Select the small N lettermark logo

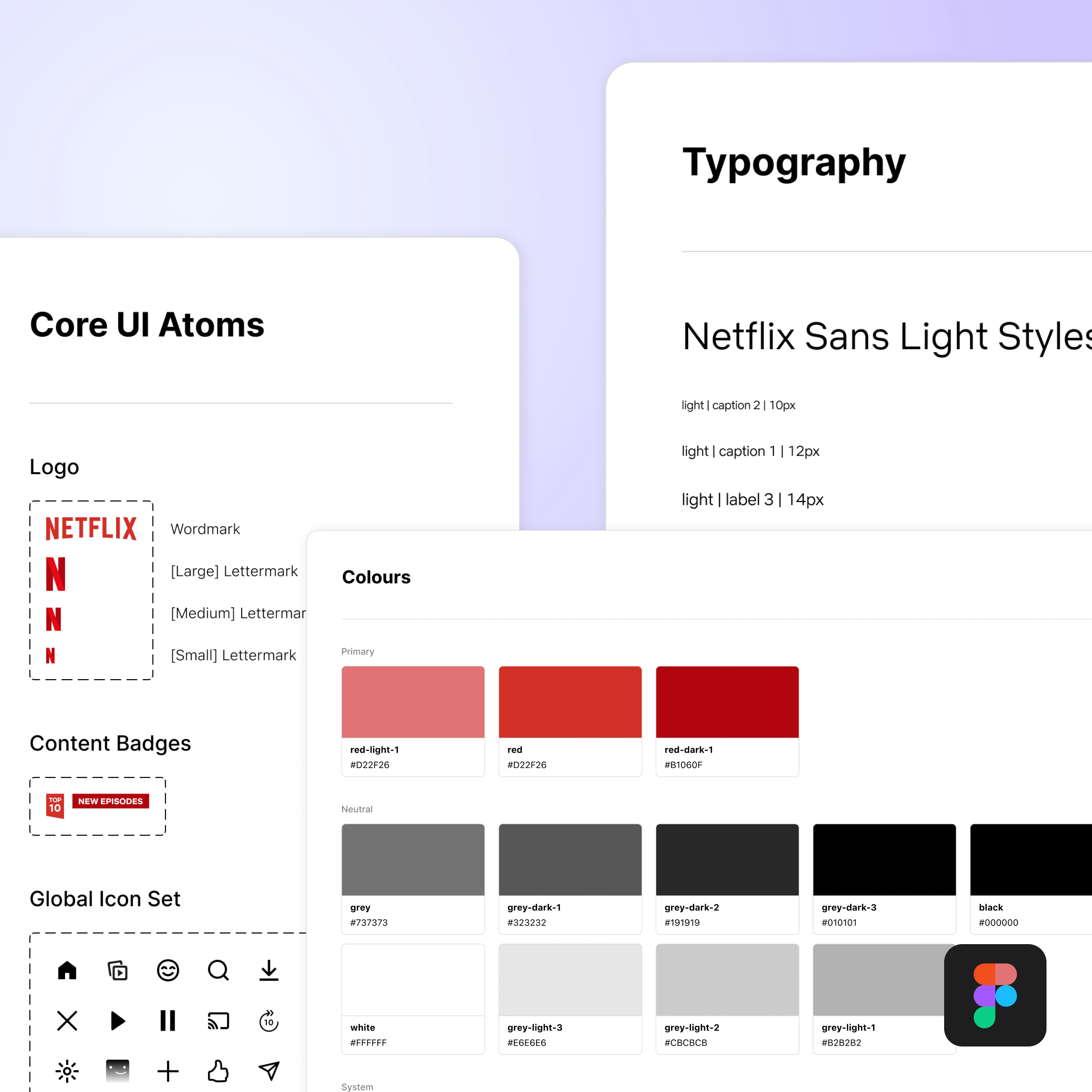pyautogui.click(x=50, y=656)
